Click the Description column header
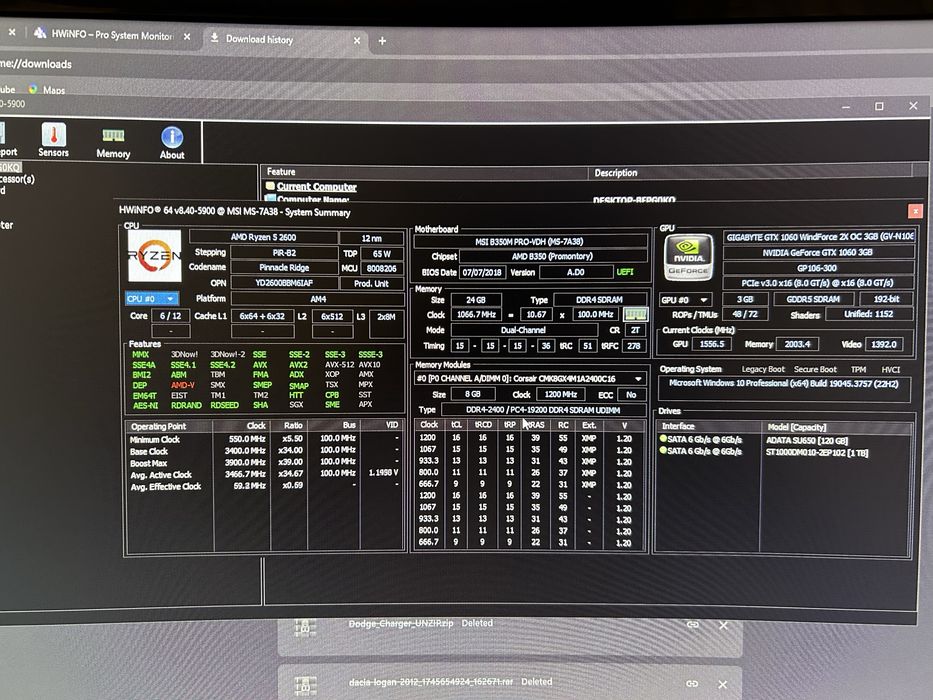This screenshot has height=700, width=933. pos(750,173)
